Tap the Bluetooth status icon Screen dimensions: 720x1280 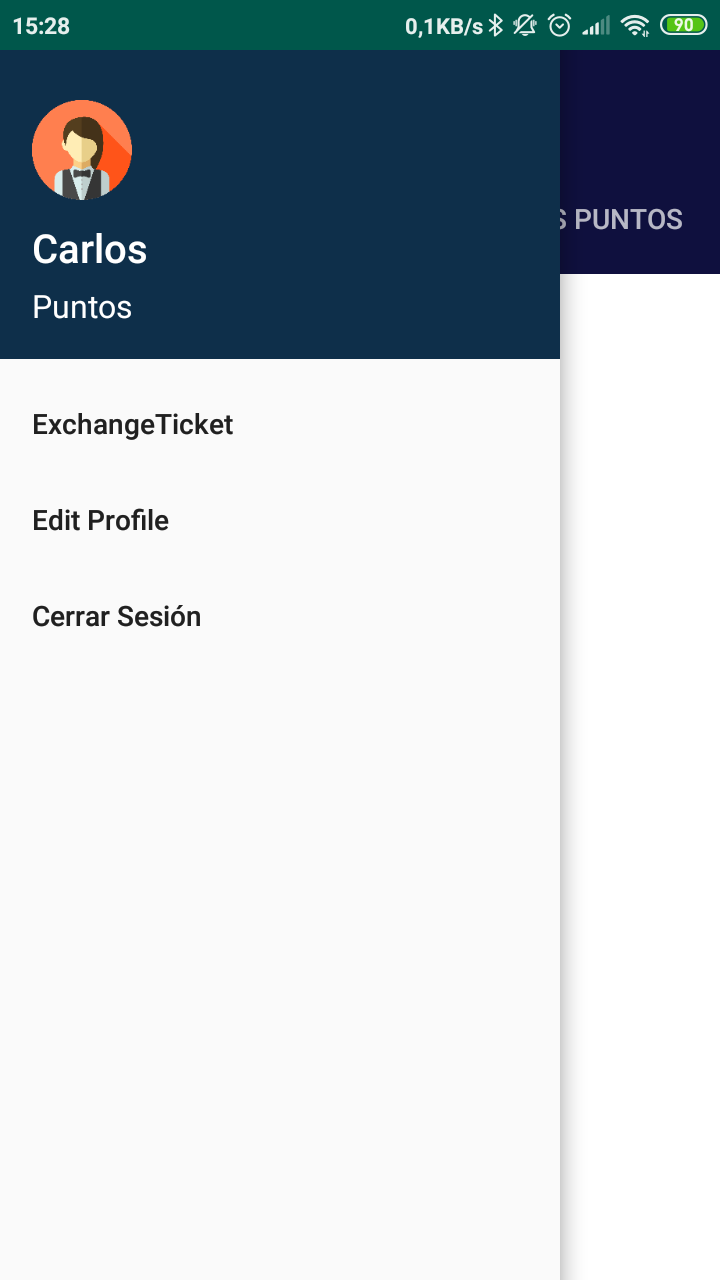496,25
